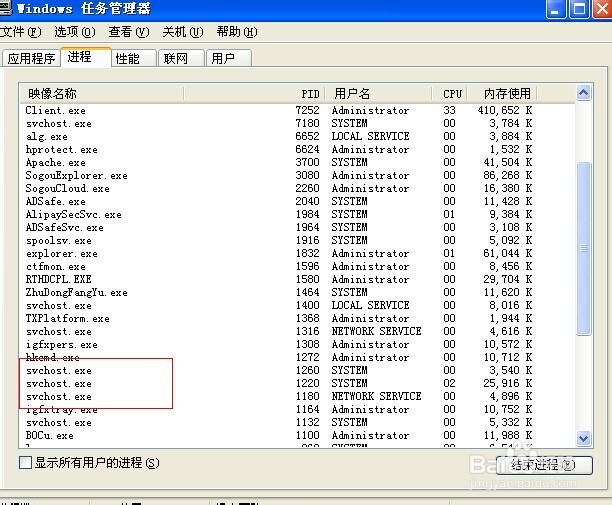Select the explorer.exe process
This screenshot has width=612, height=505.
coord(297,253)
